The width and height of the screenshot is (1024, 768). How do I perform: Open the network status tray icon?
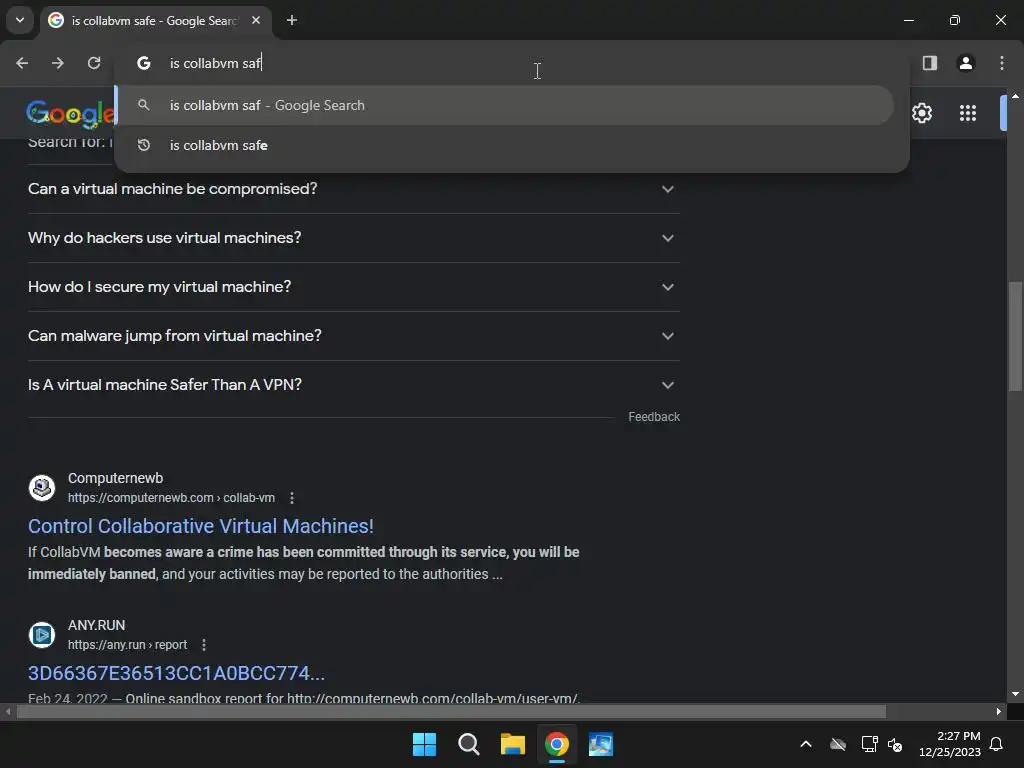coord(869,744)
